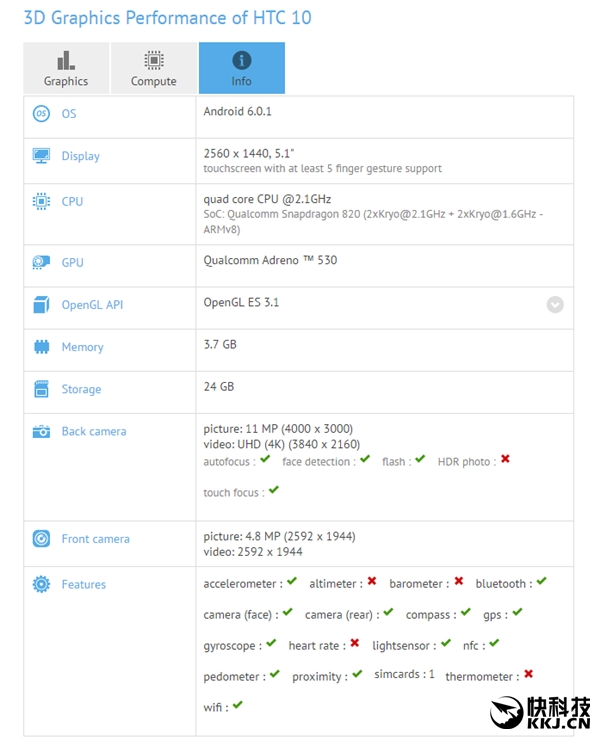Select the Info tab
This screenshot has height=739, width=600.
[x=242, y=68]
